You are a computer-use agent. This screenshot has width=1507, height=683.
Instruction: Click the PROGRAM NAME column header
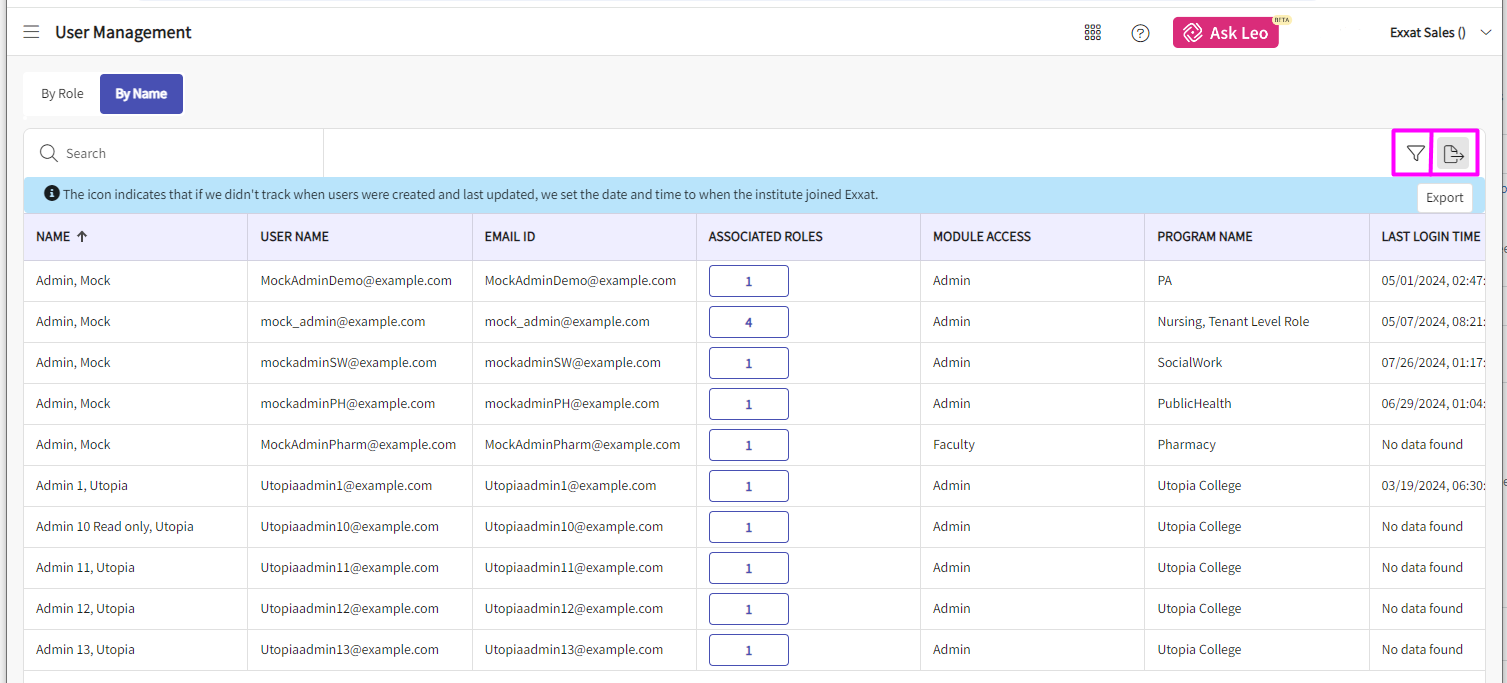[1204, 237]
